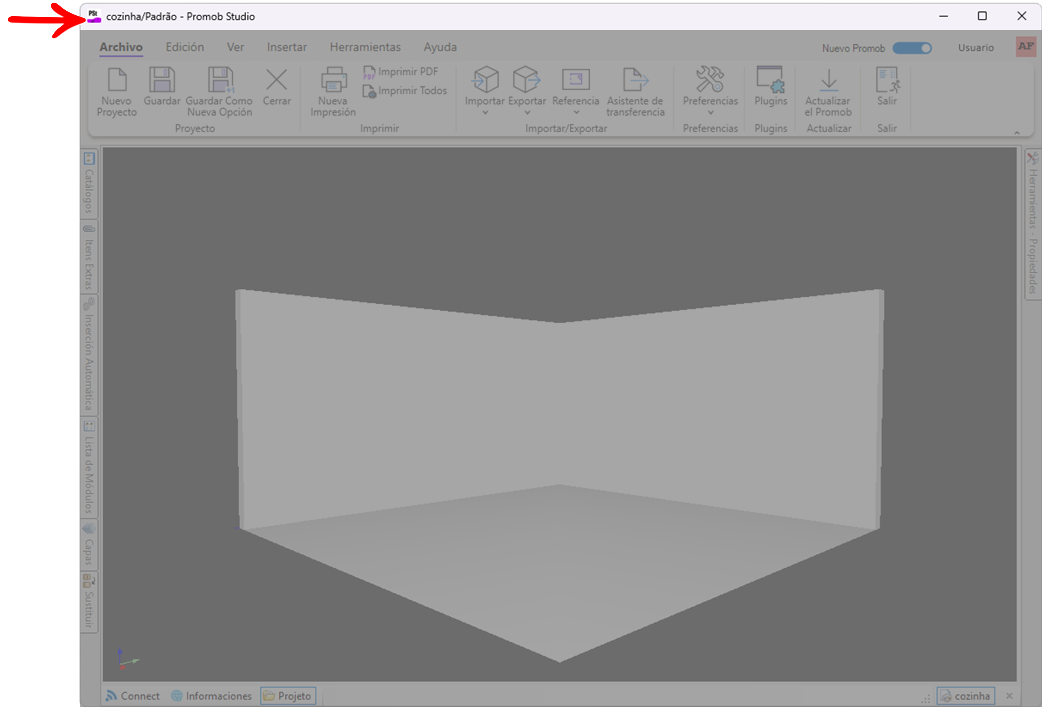Click the Usuario label

click(x=976, y=48)
